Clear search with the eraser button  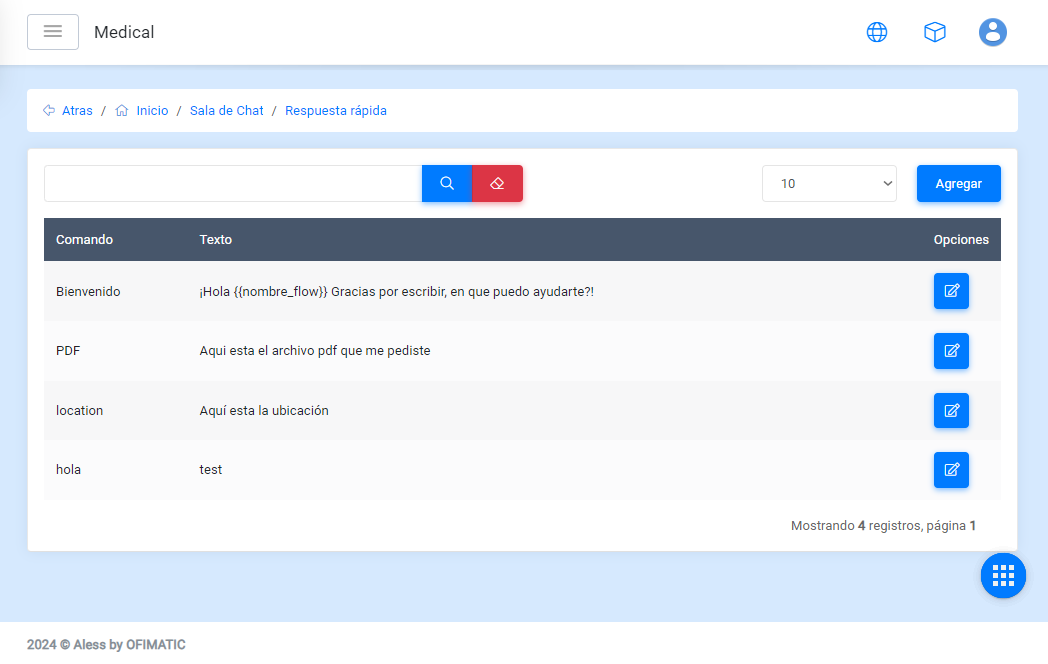497,184
